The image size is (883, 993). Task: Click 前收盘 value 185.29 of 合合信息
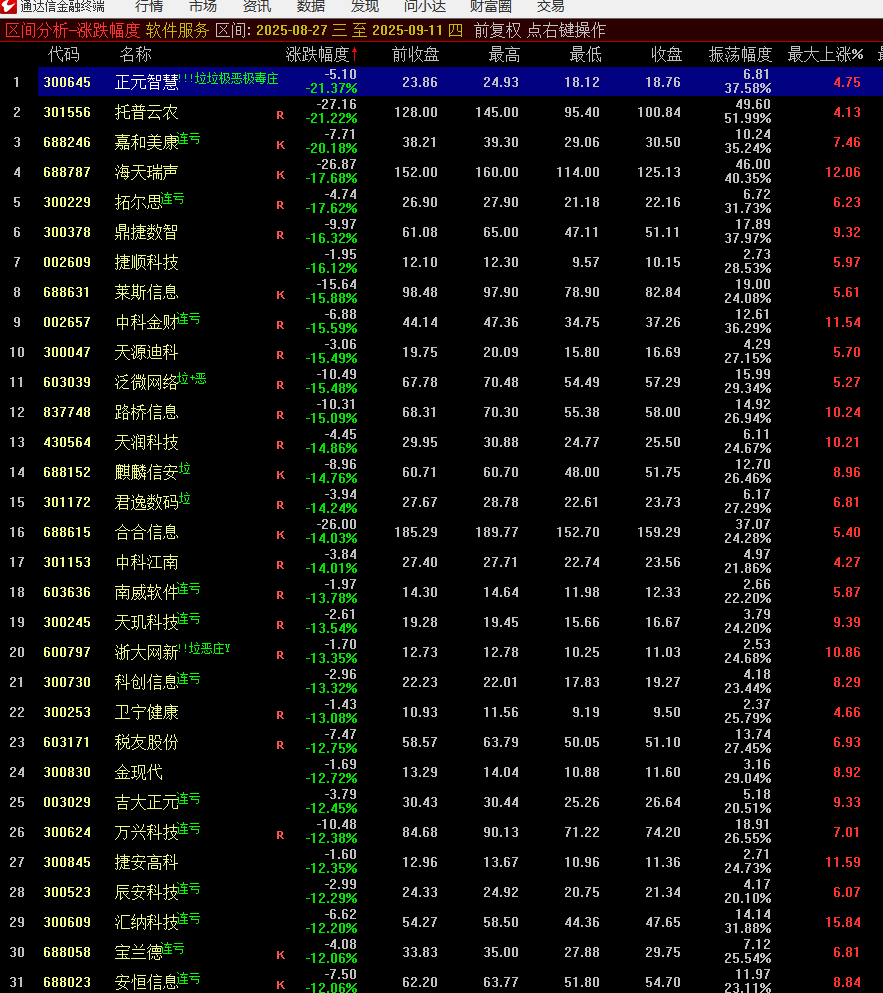[x=416, y=532]
